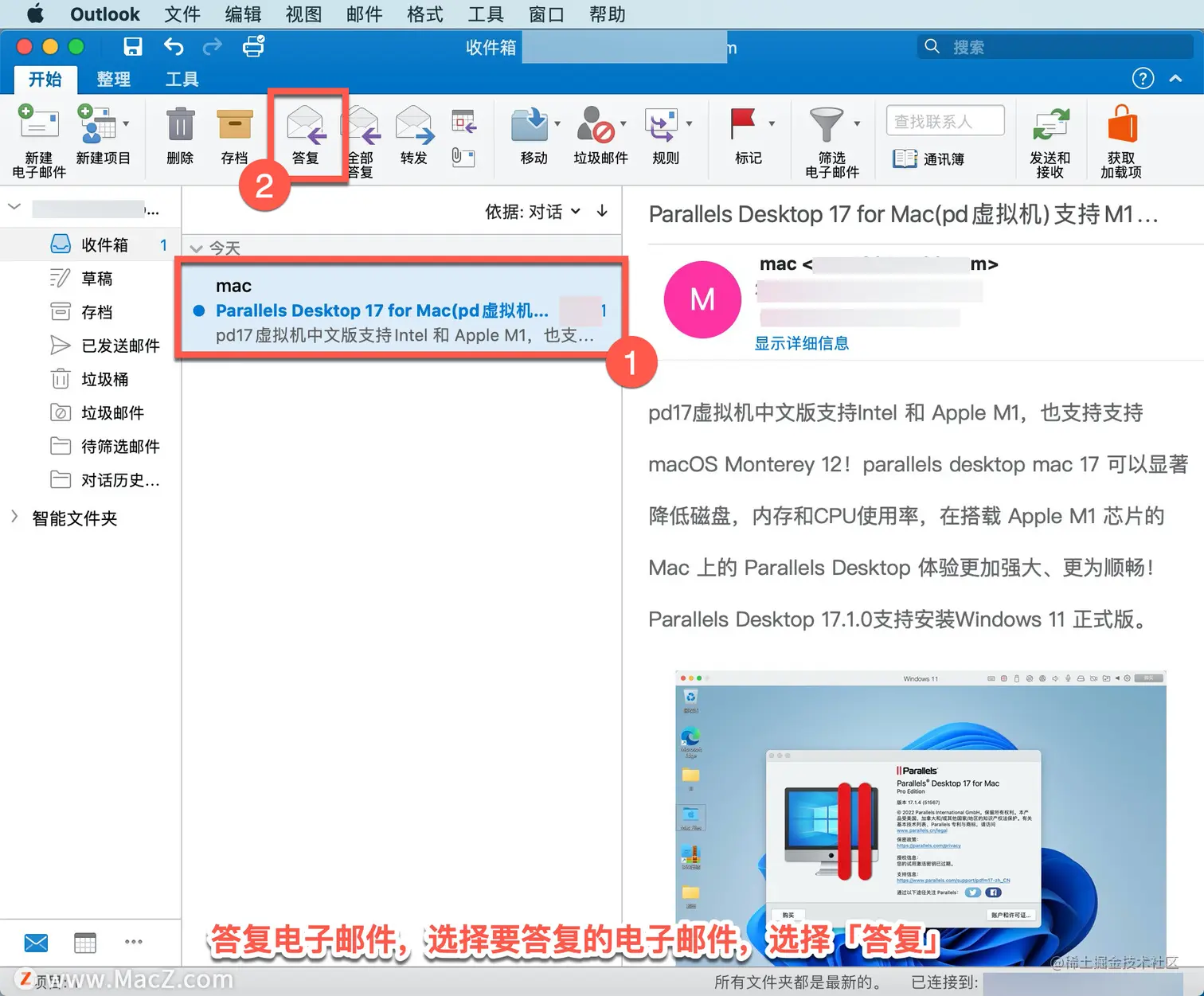Image resolution: width=1204 pixels, height=996 pixels.
Task: Click the 搜索 search field
Action: [x=1054, y=46]
